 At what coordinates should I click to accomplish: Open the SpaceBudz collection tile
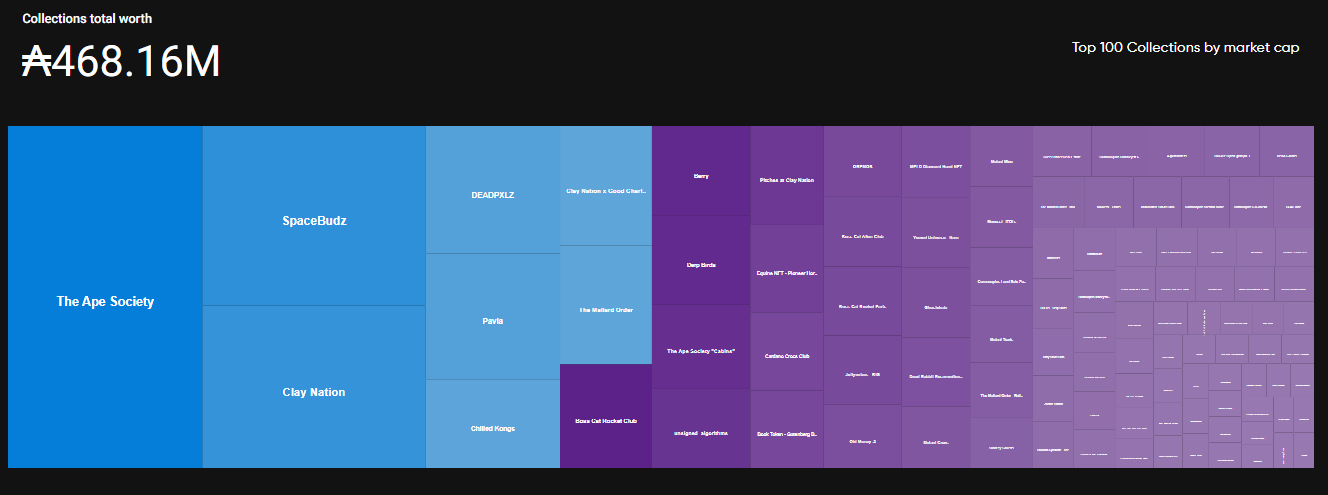(314, 215)
